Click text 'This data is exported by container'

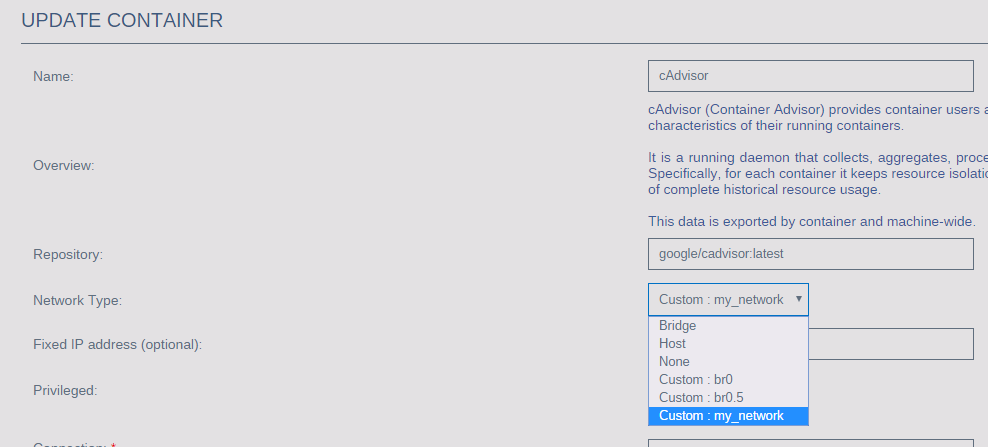click(752, 221)
